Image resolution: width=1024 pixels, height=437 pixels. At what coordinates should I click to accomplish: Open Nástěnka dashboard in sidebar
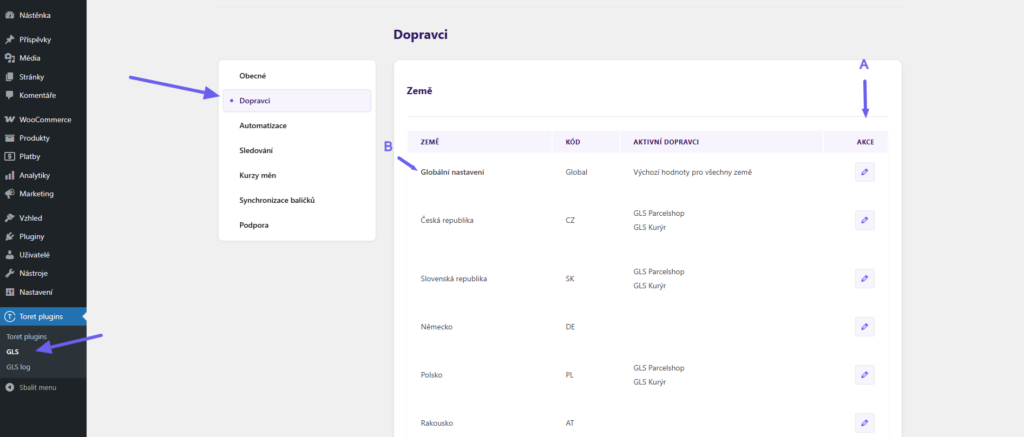[35, 16]
